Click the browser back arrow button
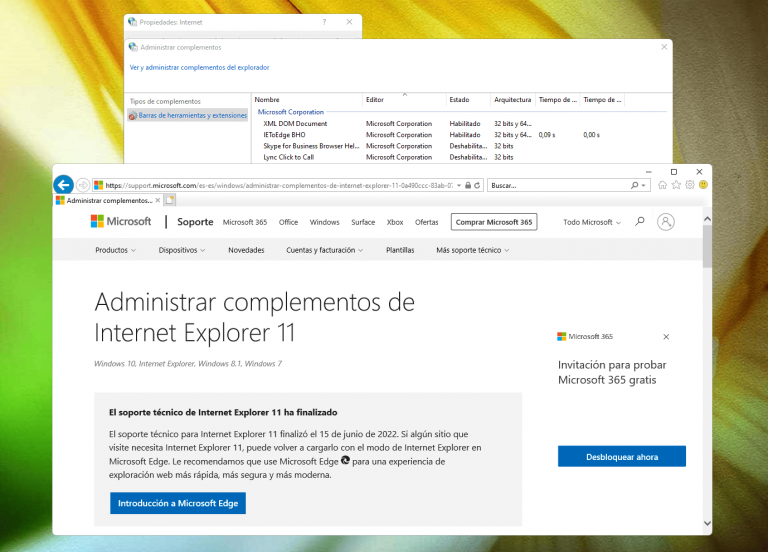The height and width of the screenshot is (552, 768). (x=63, y=185)
